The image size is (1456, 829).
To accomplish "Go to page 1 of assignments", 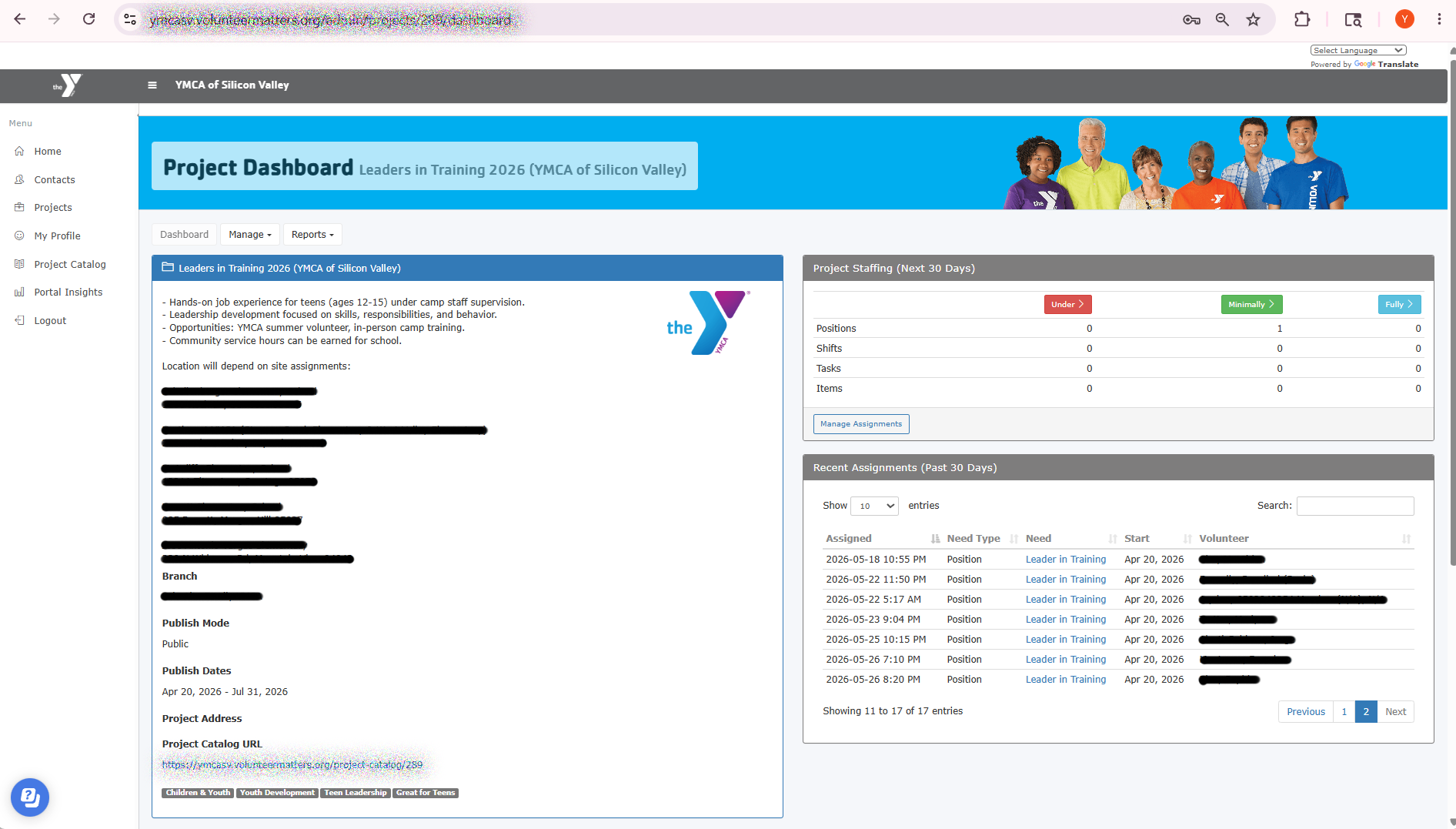I will coord(1344,712).
